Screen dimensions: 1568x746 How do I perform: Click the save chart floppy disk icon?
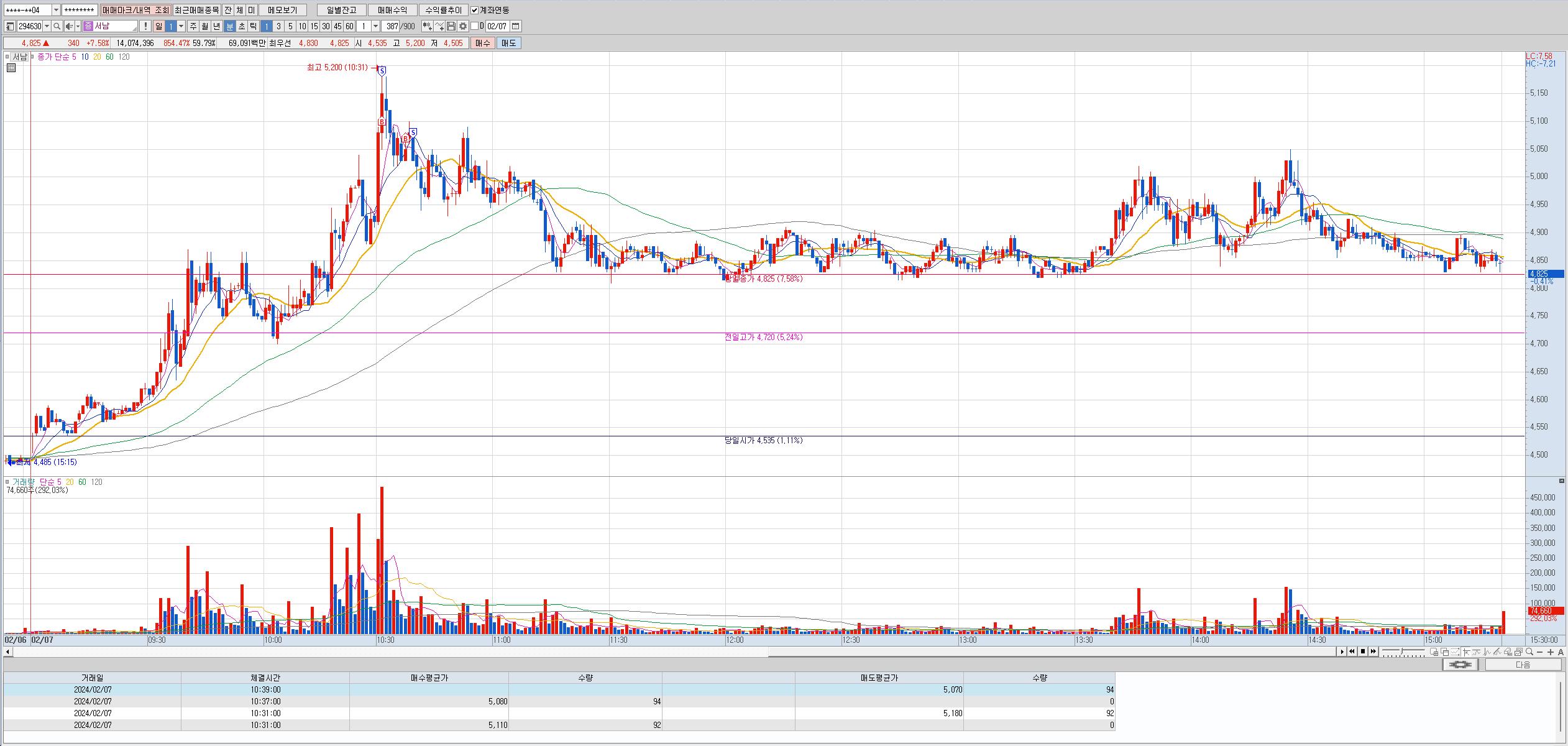pyautogui.click(x=452, y=26)
